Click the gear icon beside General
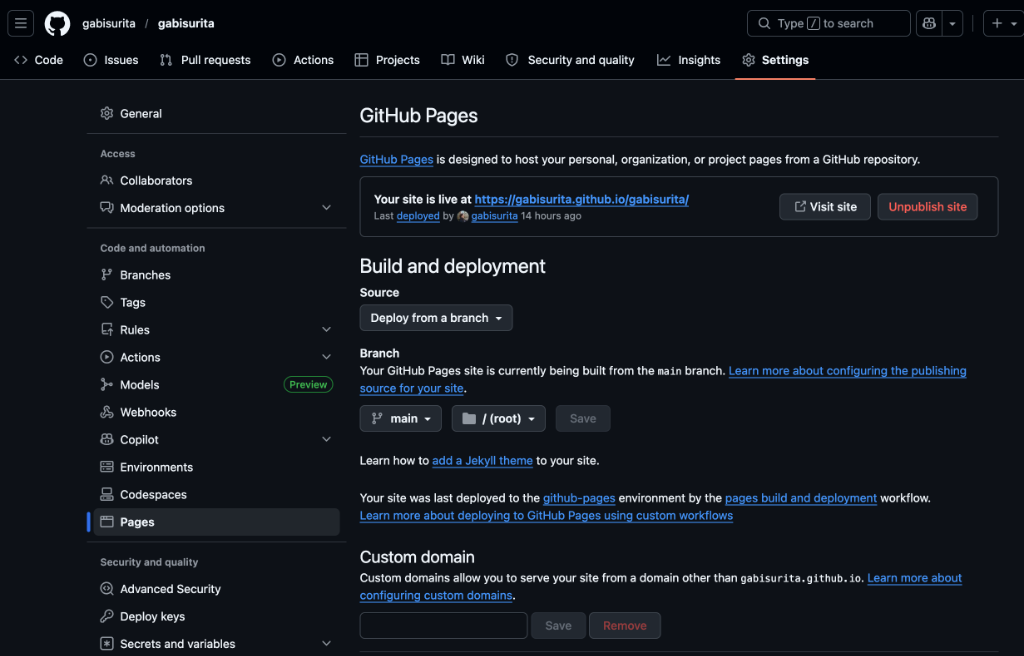Image resolution: width=1024 pixels, height=656 pixels. (x=106, y=113)
